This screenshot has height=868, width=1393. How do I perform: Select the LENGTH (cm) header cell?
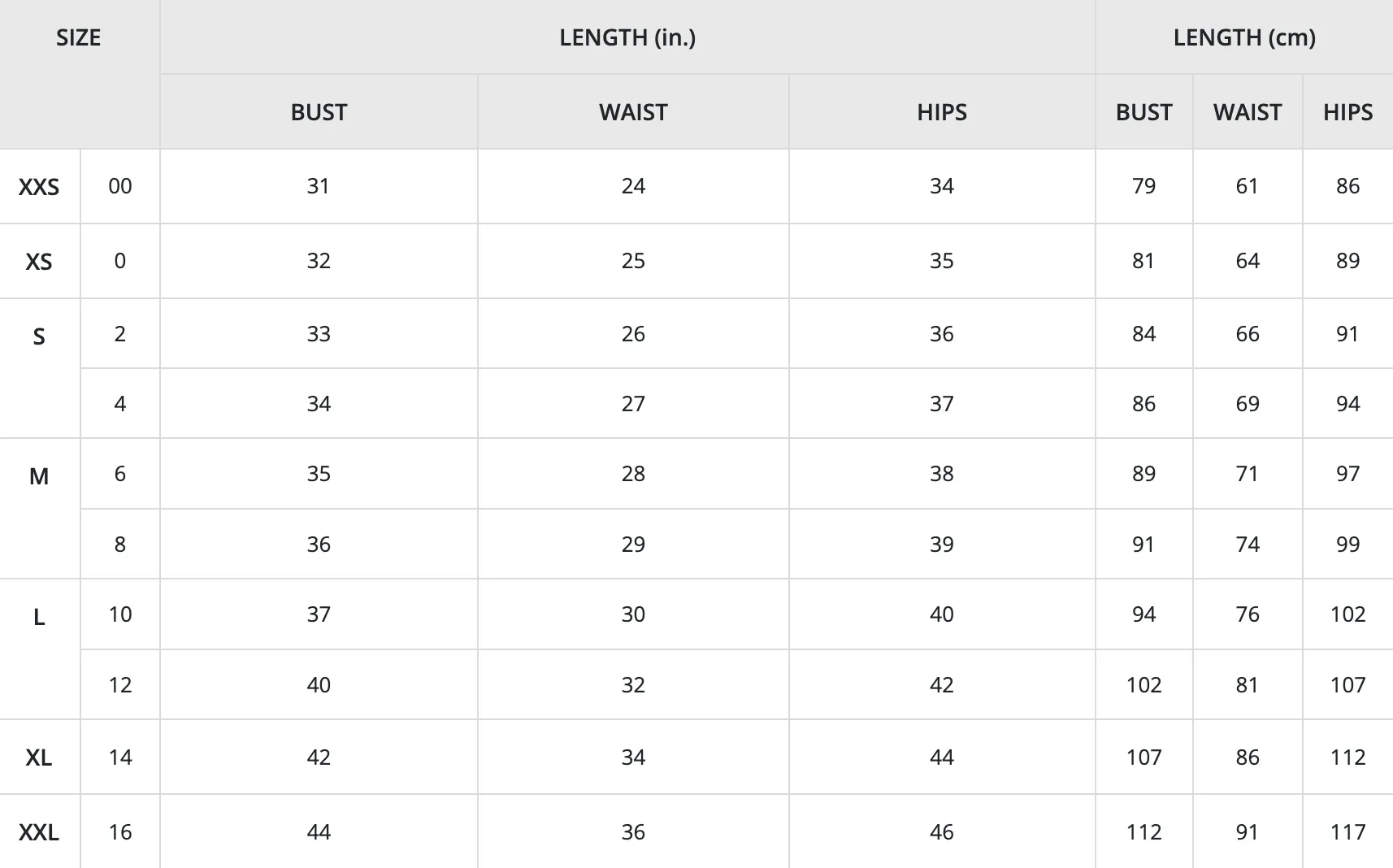1244,38
